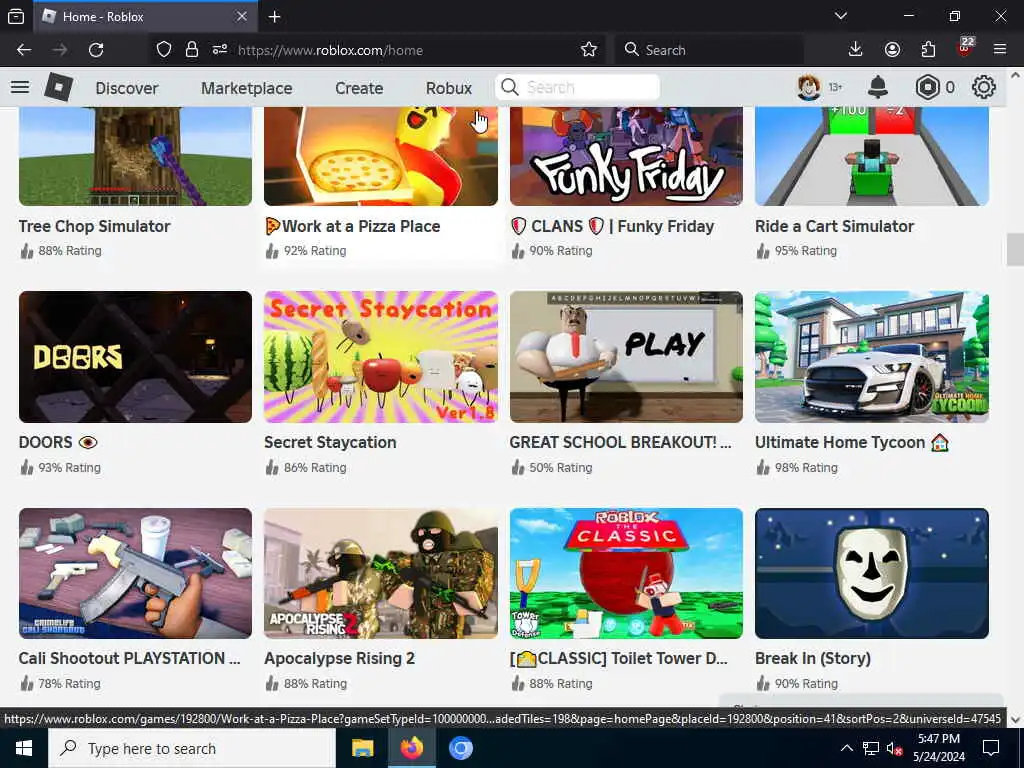Open the Windows Start menu

24,748
